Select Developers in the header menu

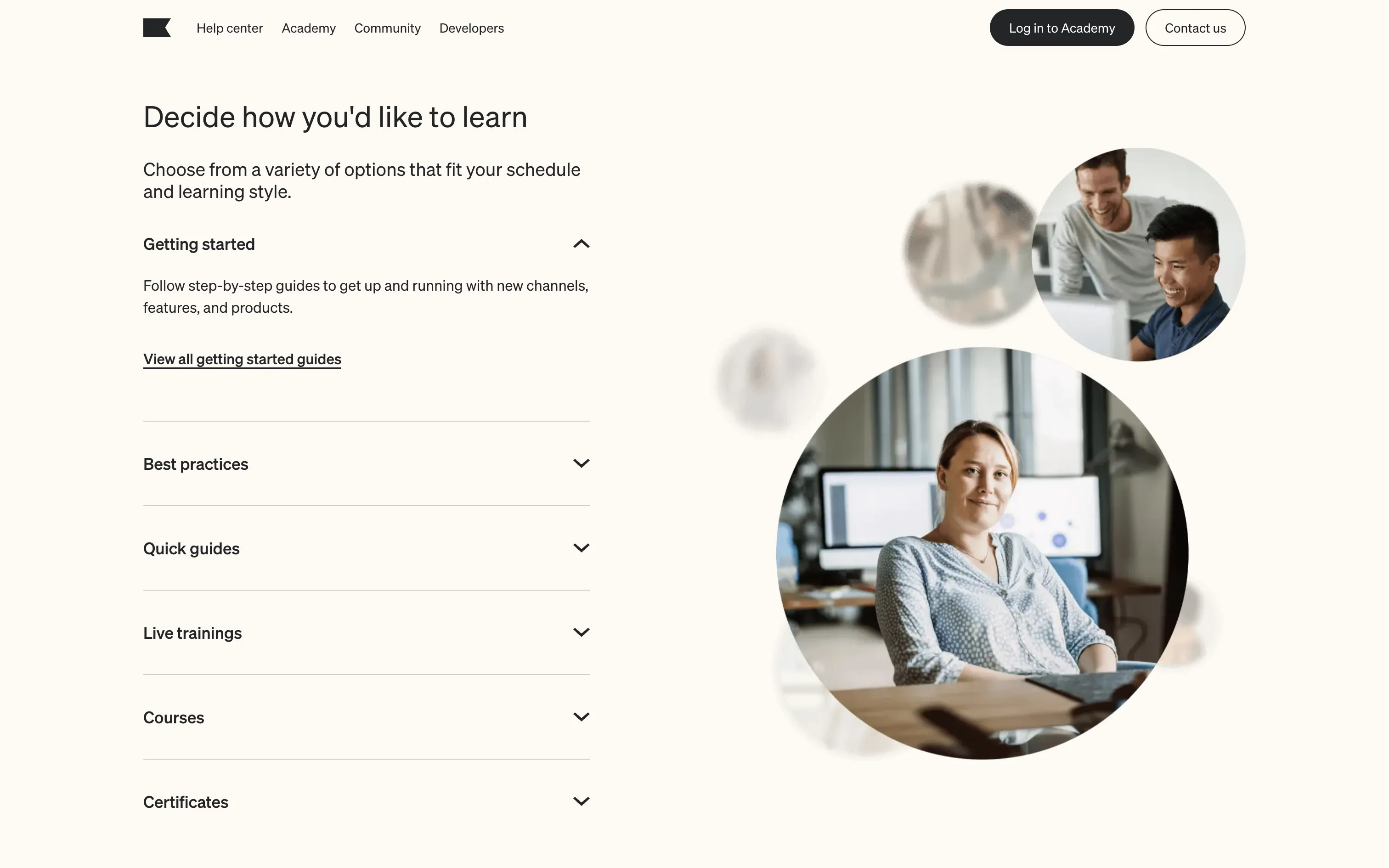tap(472, 28)
